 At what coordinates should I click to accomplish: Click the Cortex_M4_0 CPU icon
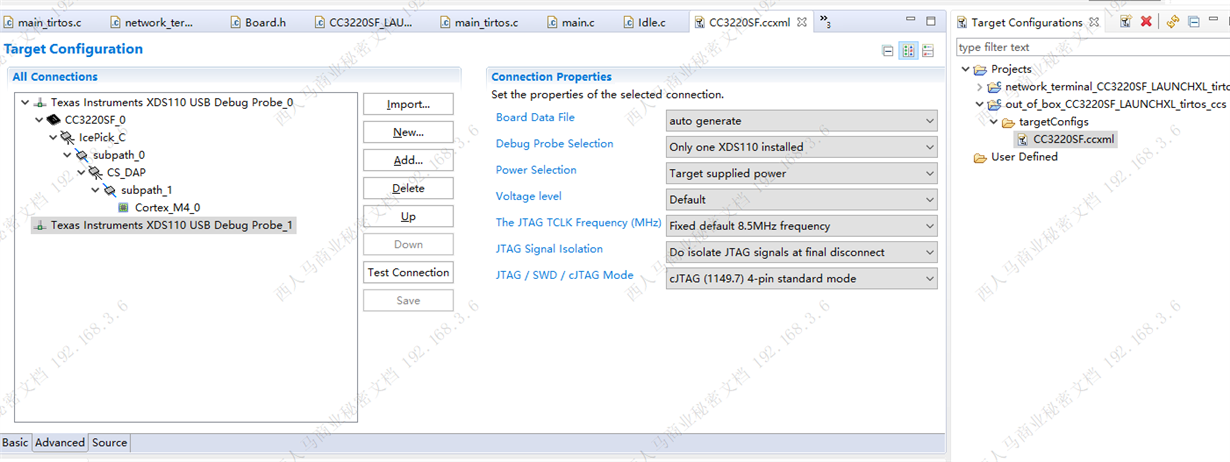124,208
